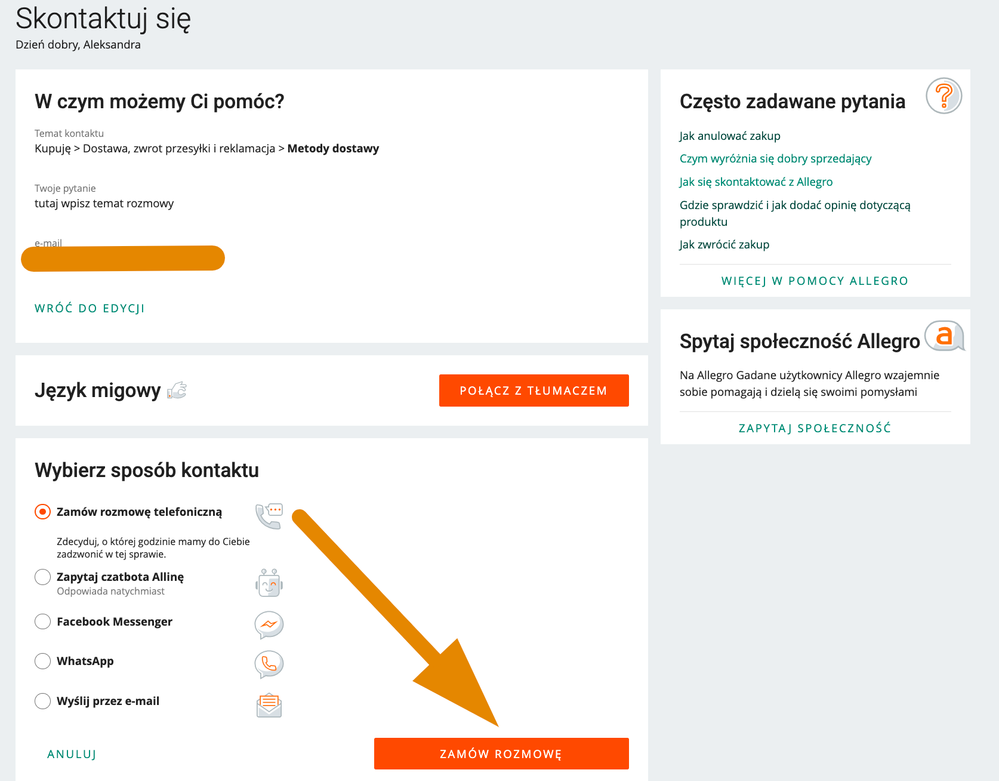Viewport: 999px width, 781px height.
Task: Select Zapytaj czatbota Allinę radio option
Action: coord(43,577)
